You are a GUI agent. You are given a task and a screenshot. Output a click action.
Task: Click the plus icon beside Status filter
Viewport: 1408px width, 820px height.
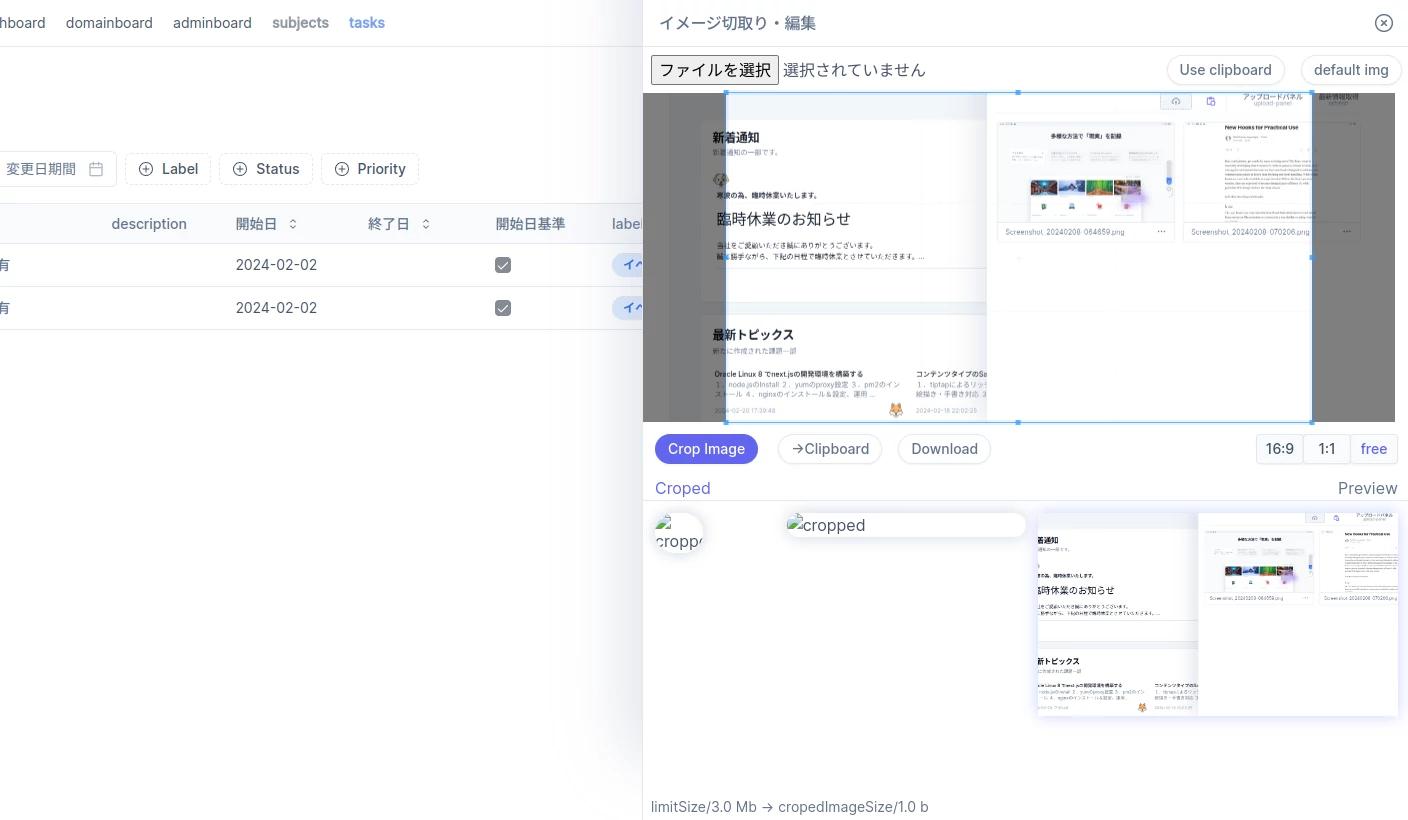(240, 169)
